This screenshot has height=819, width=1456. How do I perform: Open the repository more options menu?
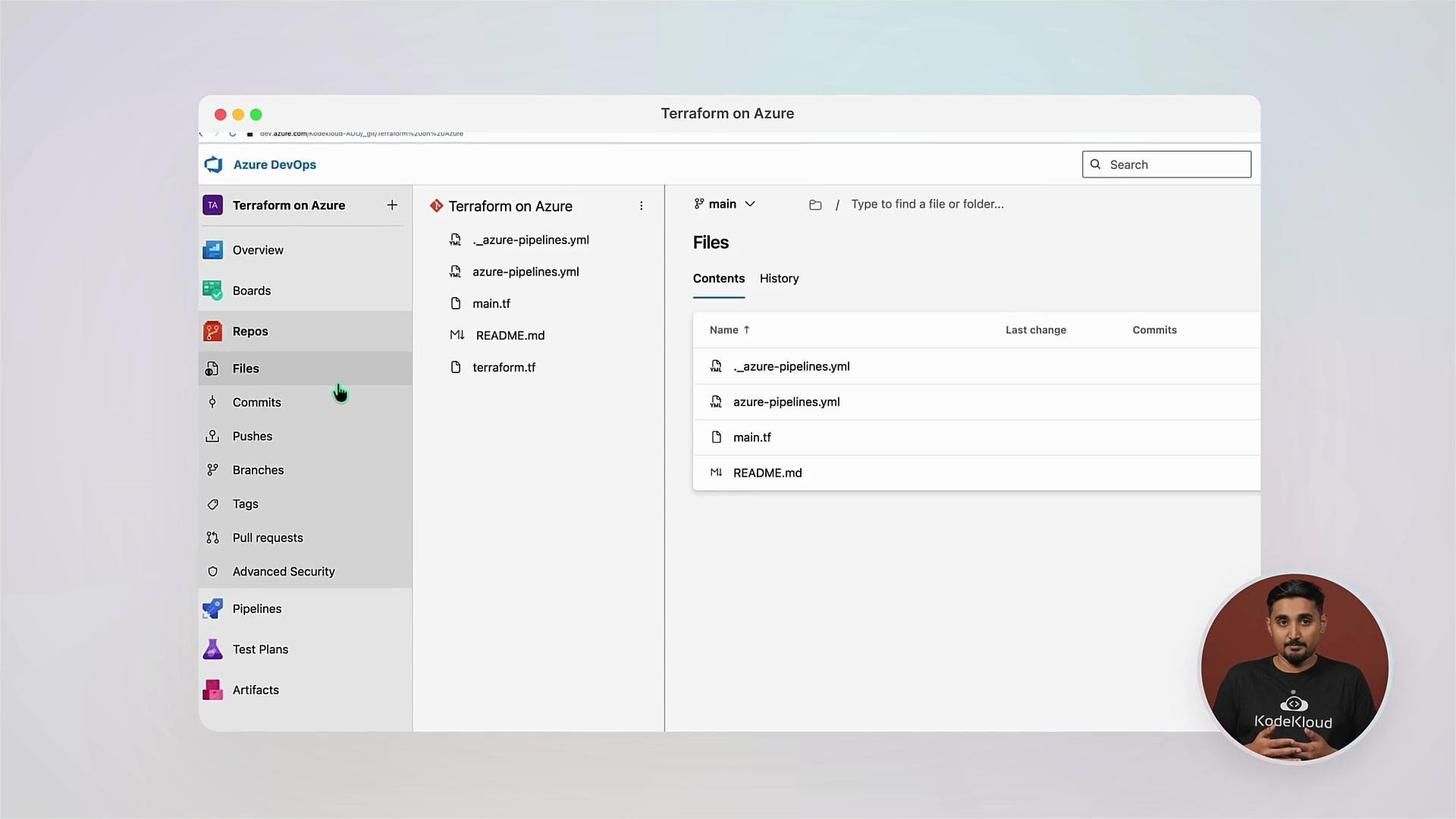[x=641, y=206]
